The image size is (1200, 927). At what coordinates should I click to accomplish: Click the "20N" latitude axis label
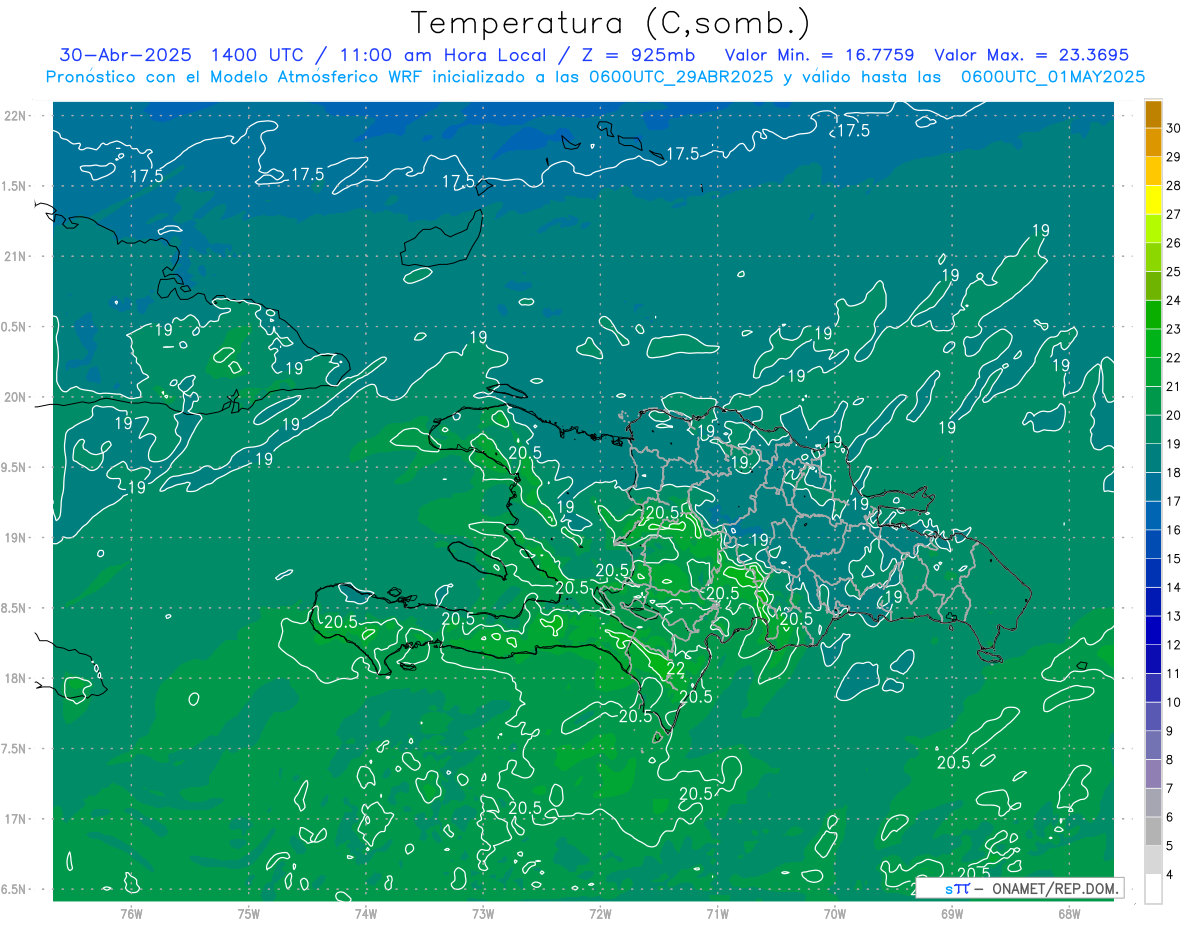[x=16, y=397]
